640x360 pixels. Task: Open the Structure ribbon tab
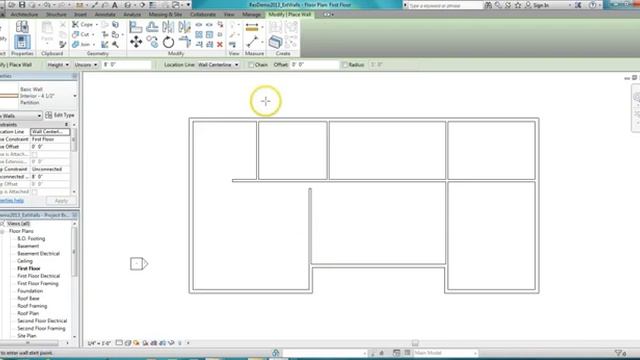point(56,14)
